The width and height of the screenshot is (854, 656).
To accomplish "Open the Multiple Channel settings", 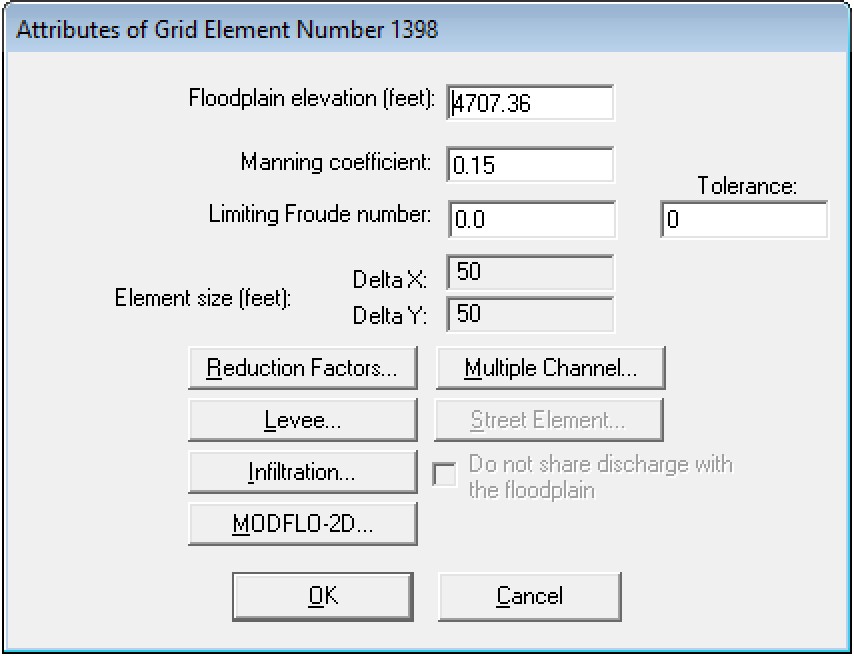I will (549, 367).
